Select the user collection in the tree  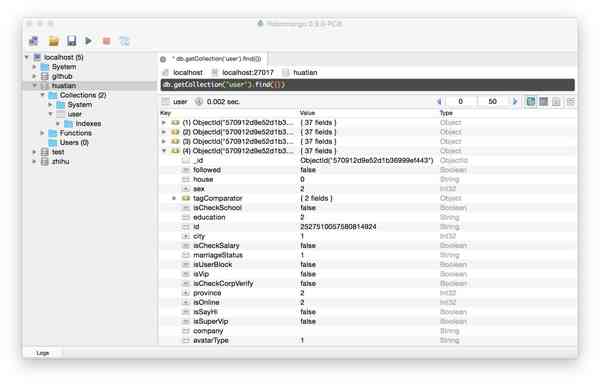click(x=75, y=114)
